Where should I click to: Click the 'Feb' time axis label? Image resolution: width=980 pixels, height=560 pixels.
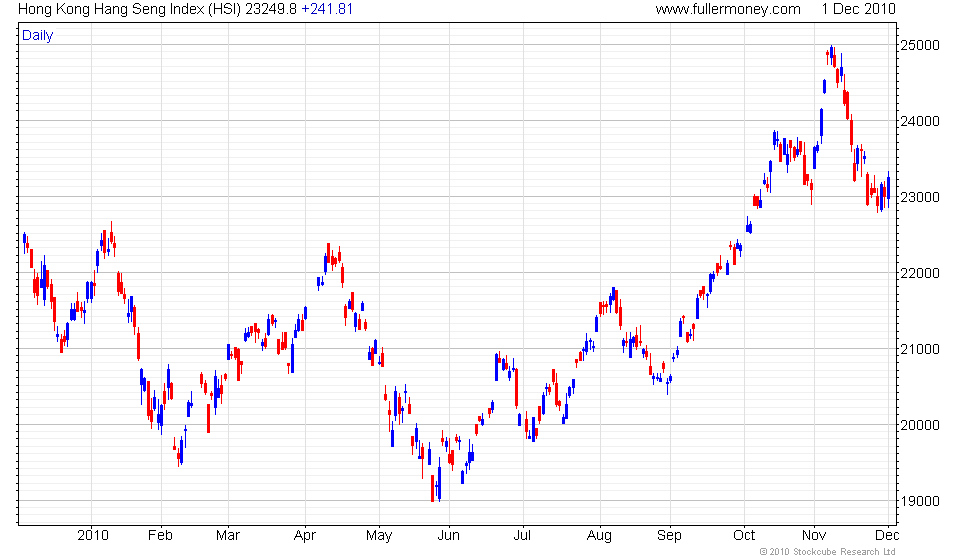[160, 536]
